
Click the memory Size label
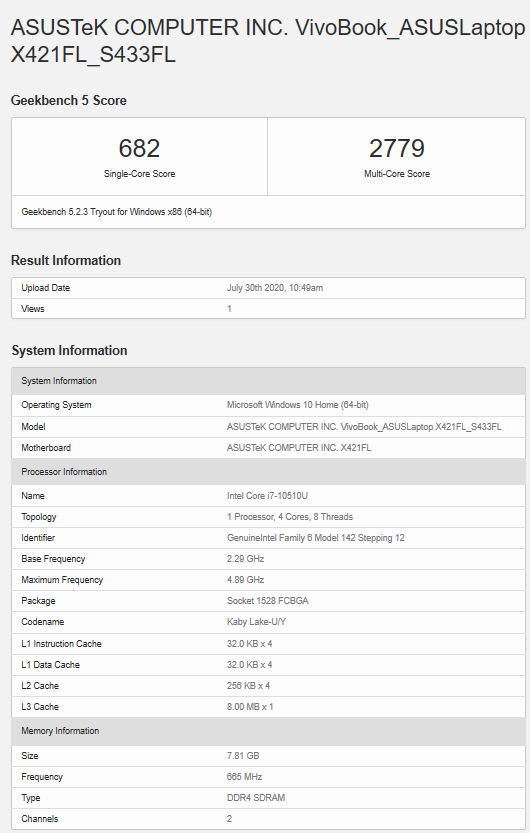coord(30,755)
